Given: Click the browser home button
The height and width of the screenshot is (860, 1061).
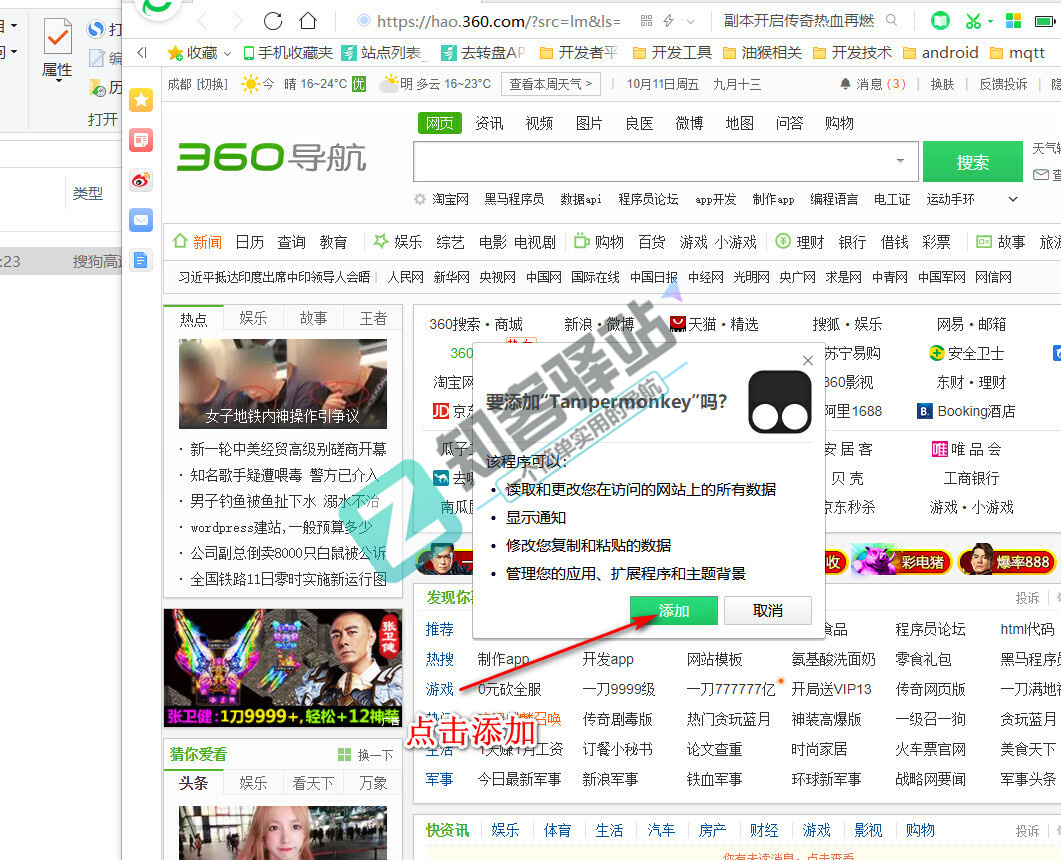Looking at the screenshot, I should [308, 19].
